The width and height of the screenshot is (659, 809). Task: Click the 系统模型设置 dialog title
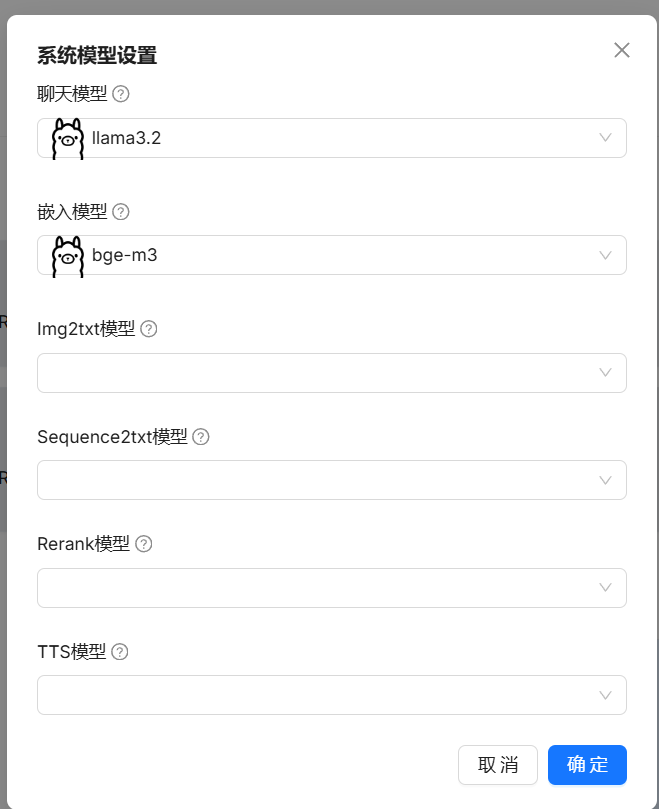[x=96, y=57]
